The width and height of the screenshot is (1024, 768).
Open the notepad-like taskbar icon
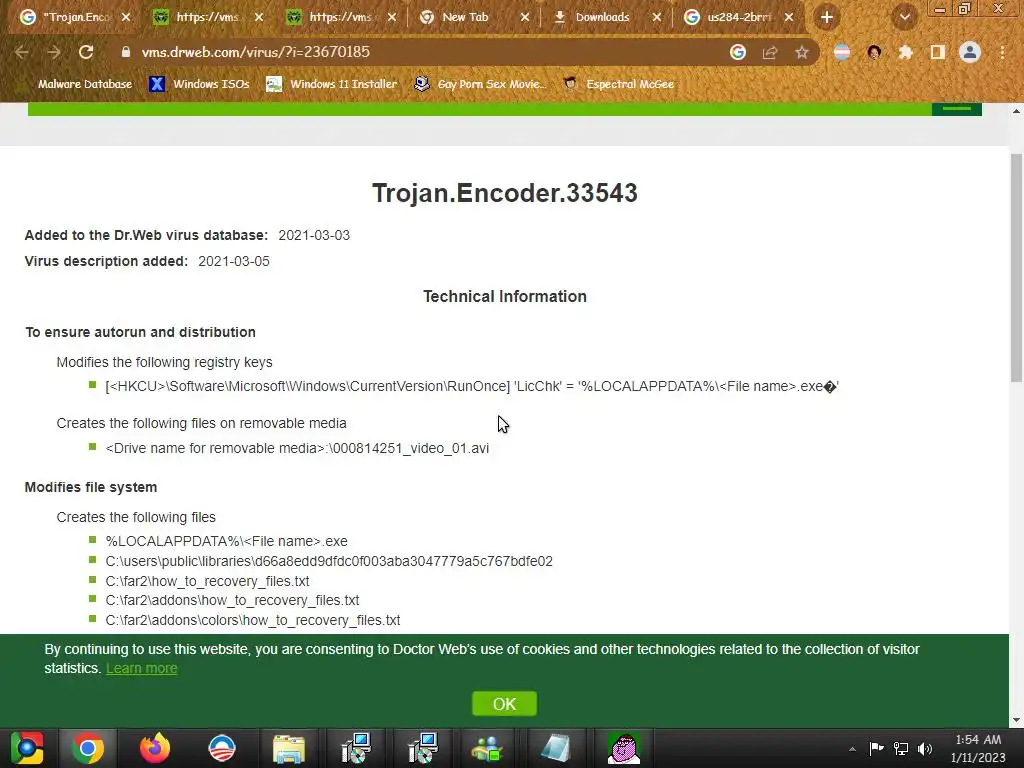pos(556,748)
